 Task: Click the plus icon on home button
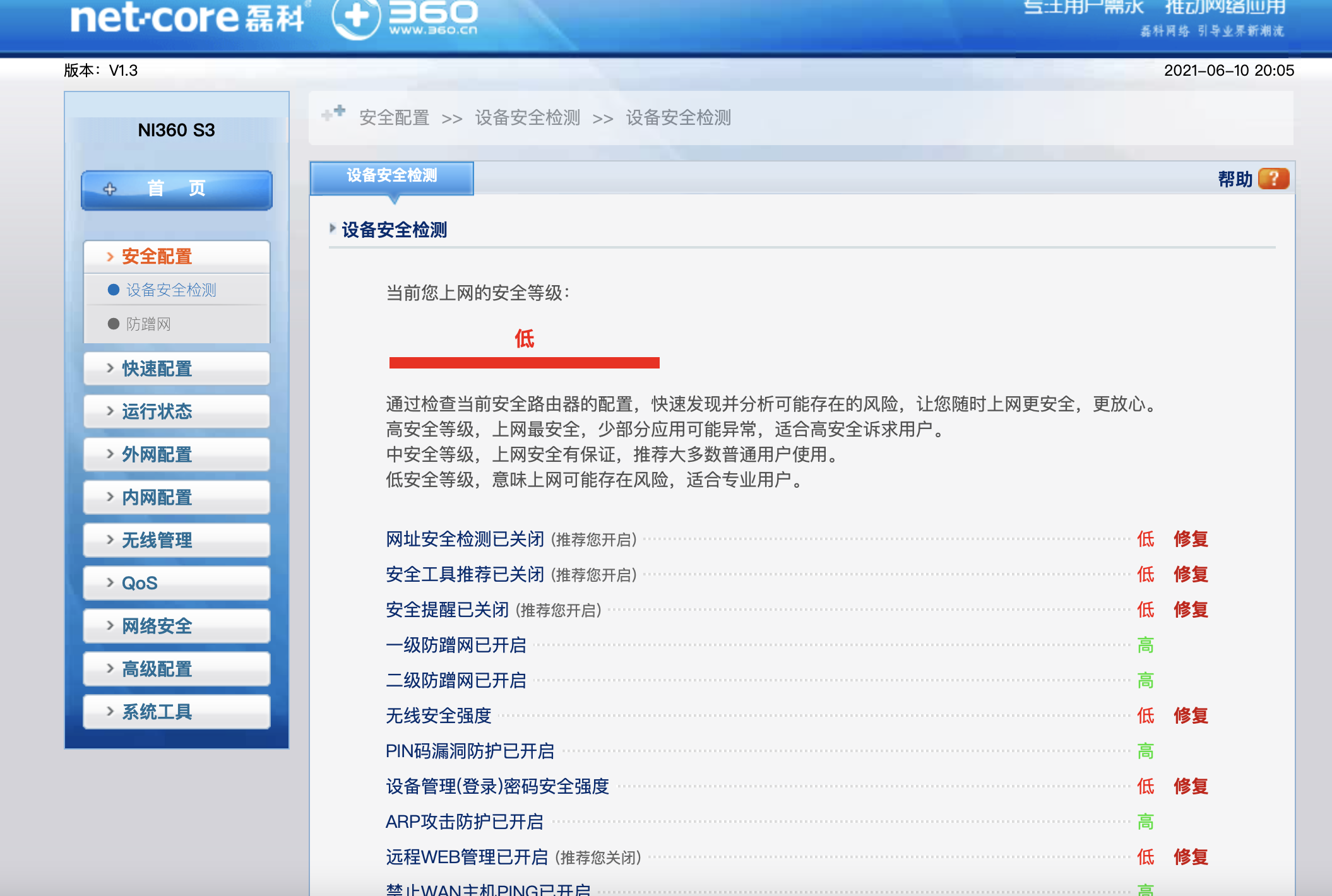point(110,189)
